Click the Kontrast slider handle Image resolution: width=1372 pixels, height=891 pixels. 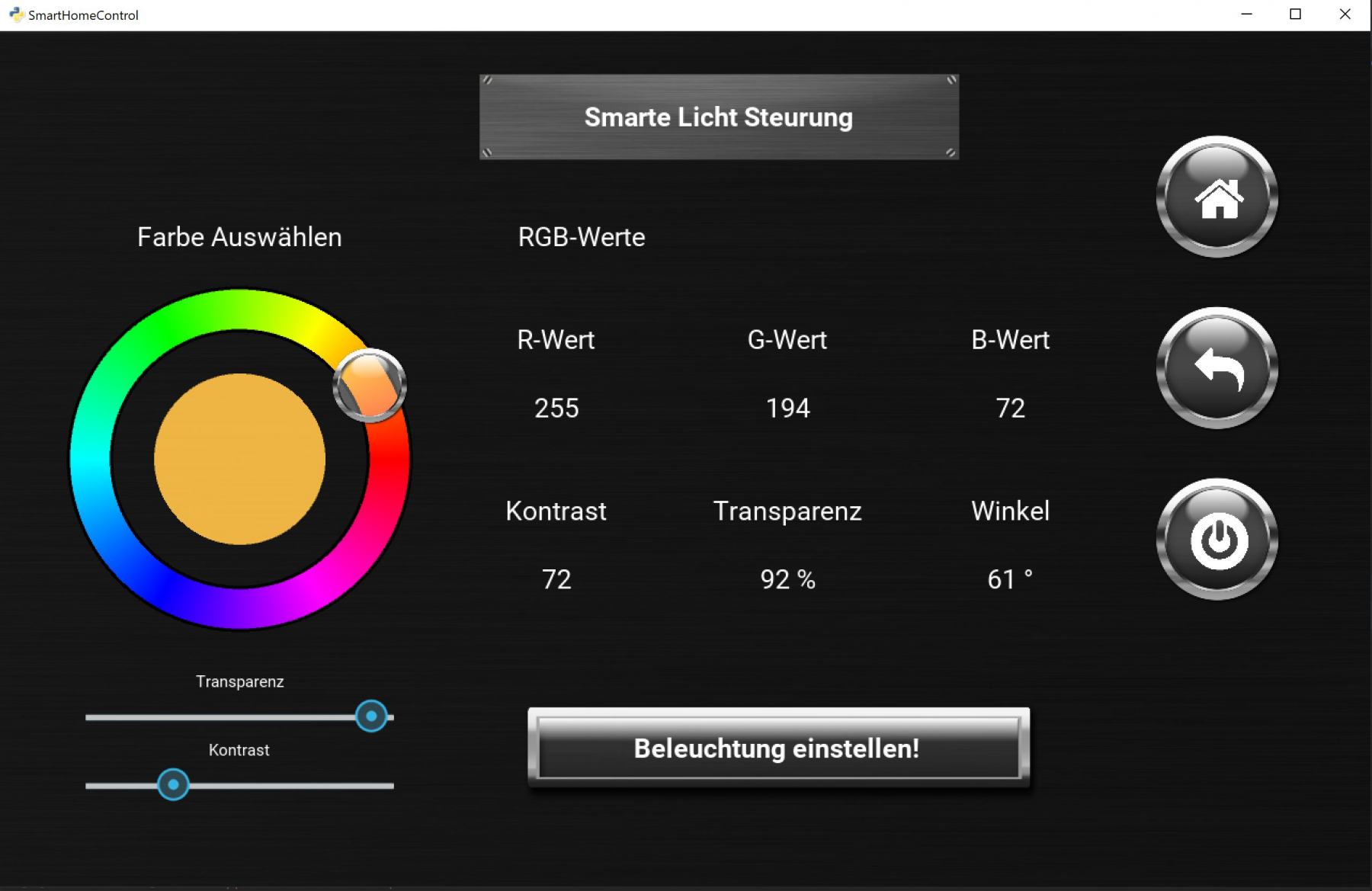pyautogui.click(x=173, y=784)
